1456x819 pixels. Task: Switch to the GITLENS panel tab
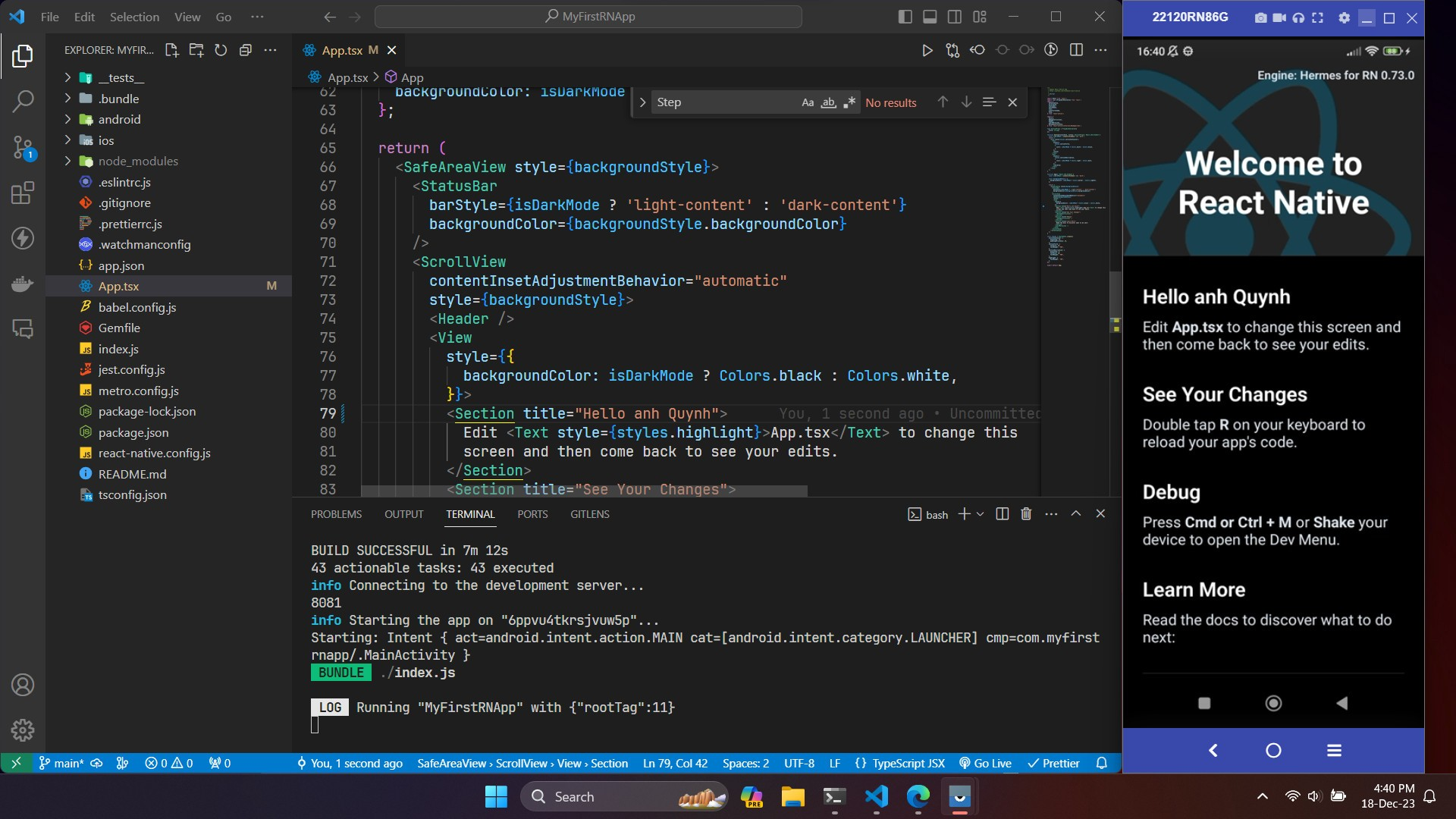(590, 514)
